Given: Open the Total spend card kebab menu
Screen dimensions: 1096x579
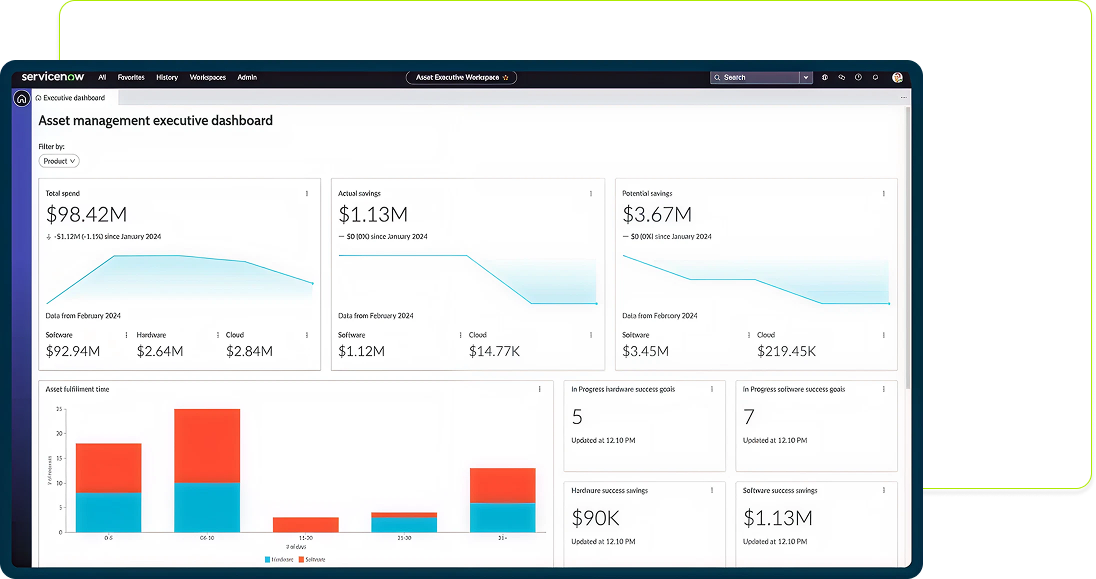Looking at the screenshot, I should 307,193.
